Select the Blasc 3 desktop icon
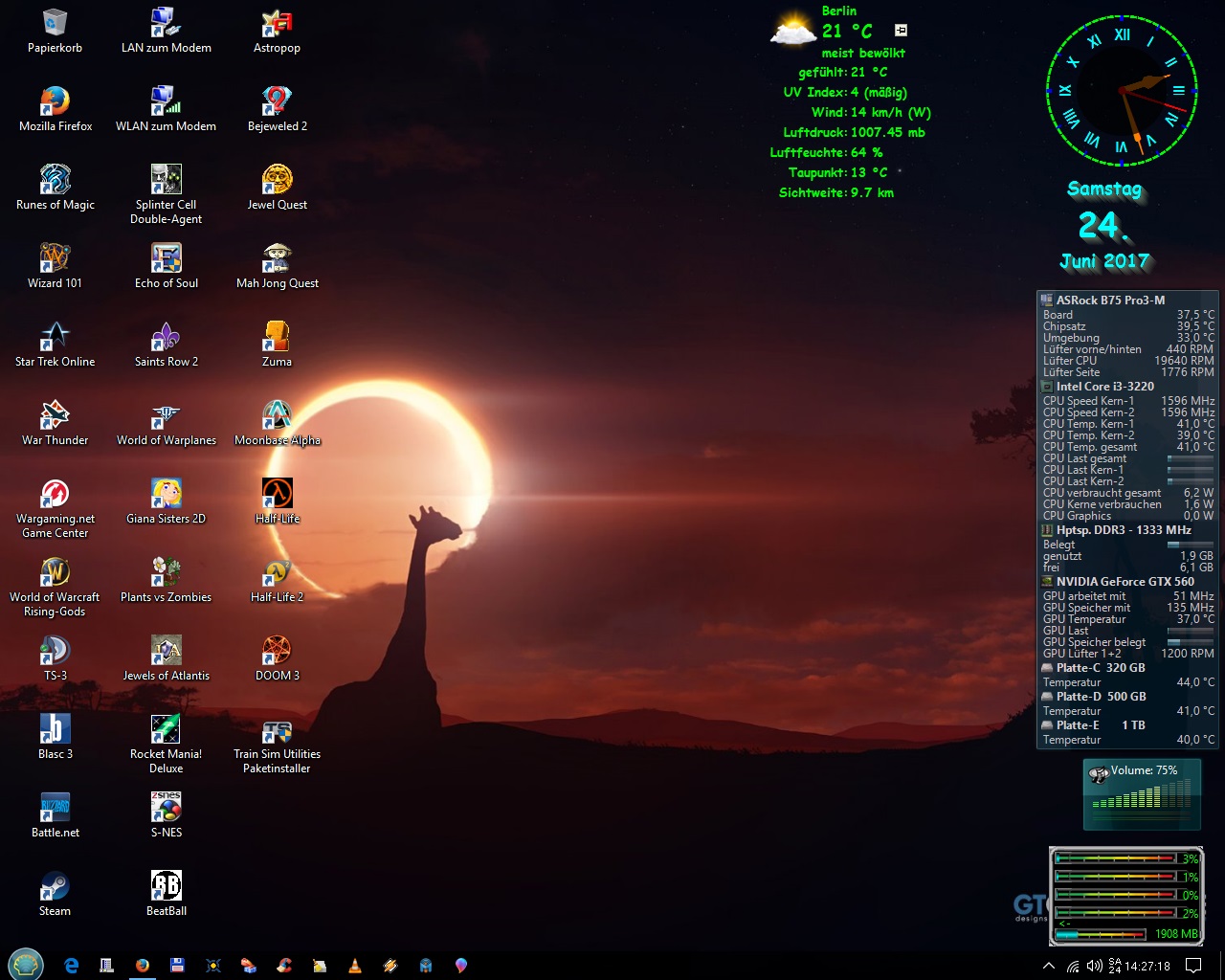Screen dimensions: 1225x980 (56, 737)
